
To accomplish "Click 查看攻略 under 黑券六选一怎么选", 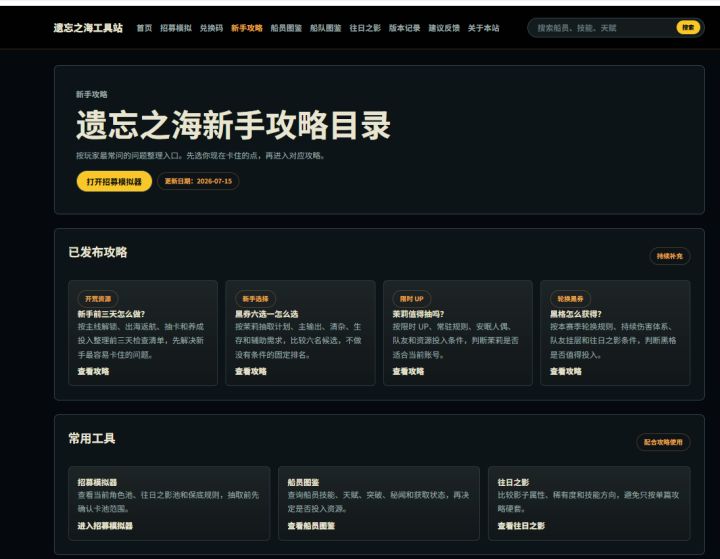I will pos(251,371).
